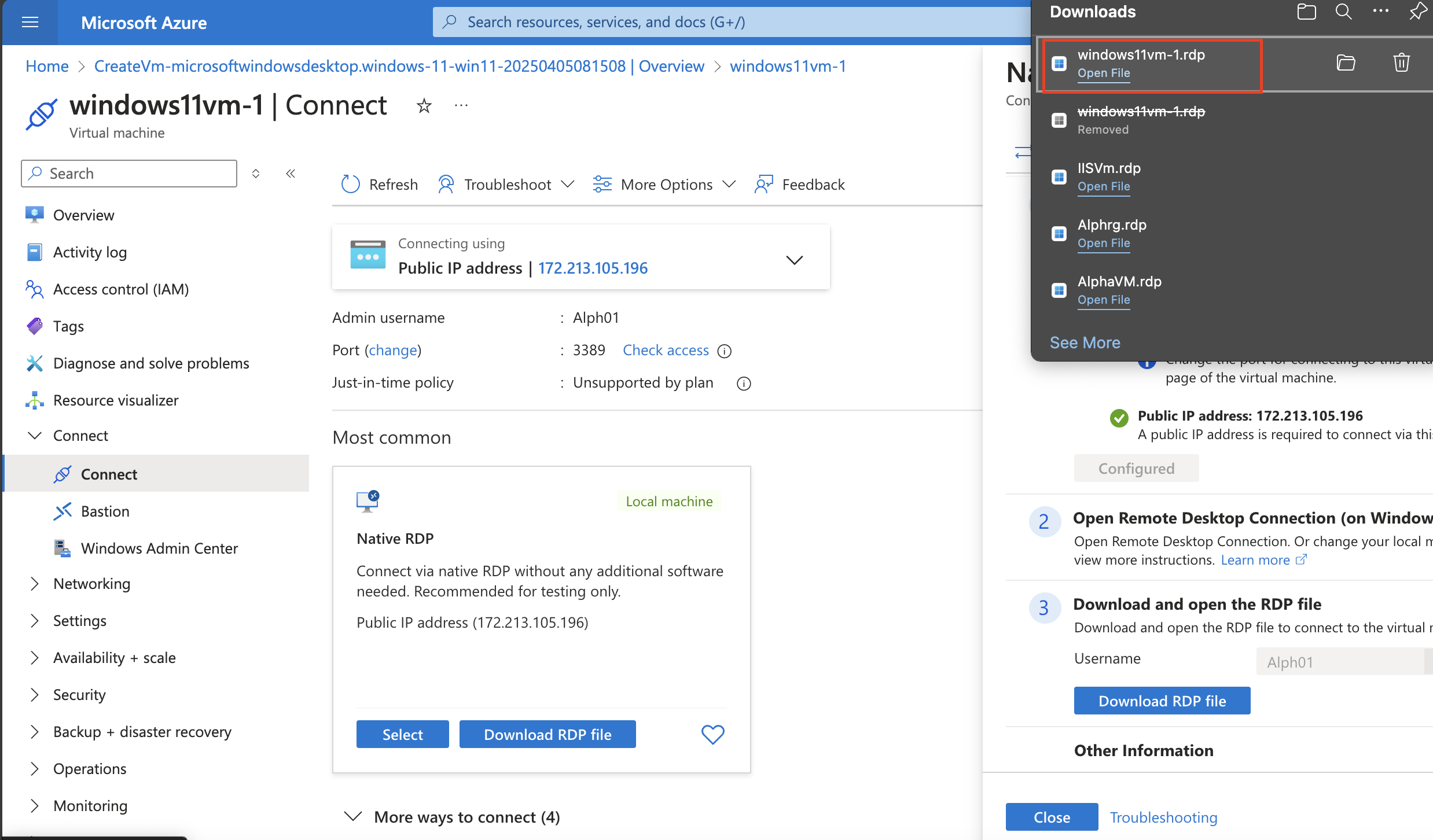1433x840 pixels.
Task: Click the Username field showing Alph01
Action: coord(1344,661)
